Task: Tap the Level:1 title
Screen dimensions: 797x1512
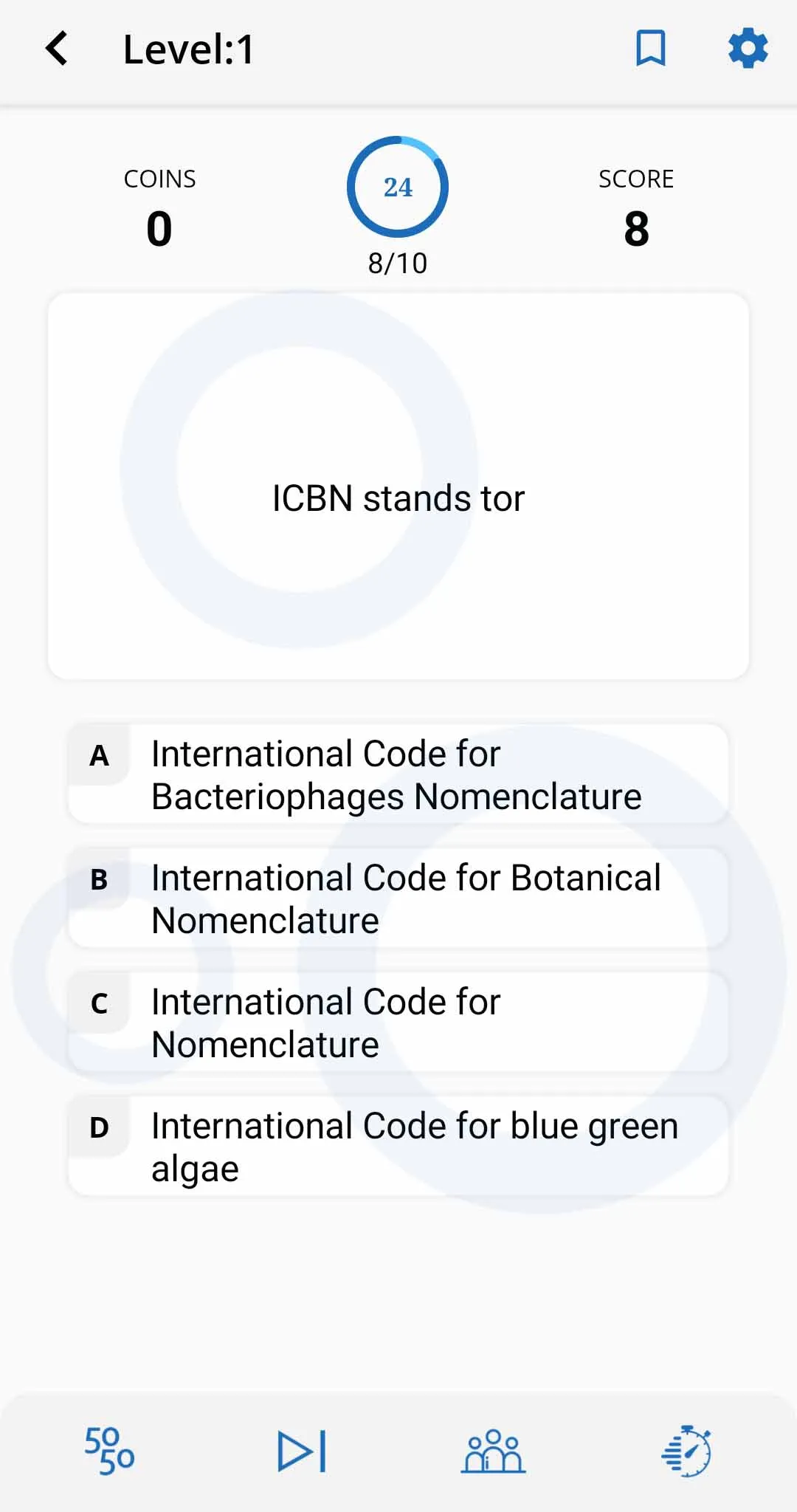Action: [189, 49]
